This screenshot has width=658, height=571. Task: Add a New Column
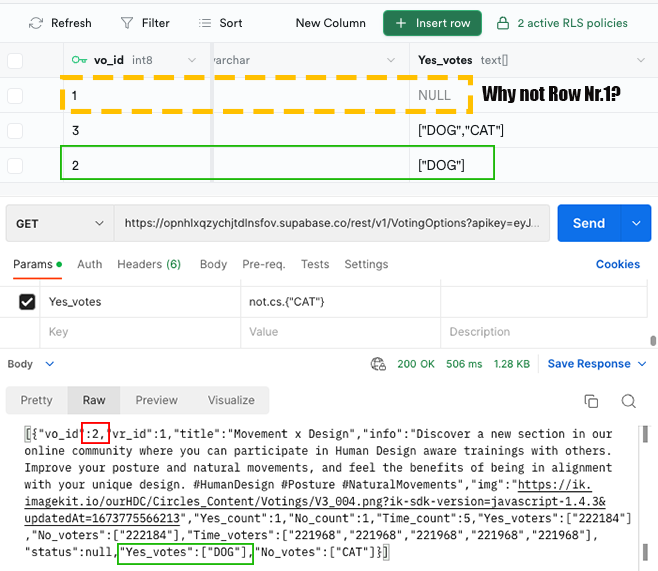pyautogui.click(x=330, y=23)
